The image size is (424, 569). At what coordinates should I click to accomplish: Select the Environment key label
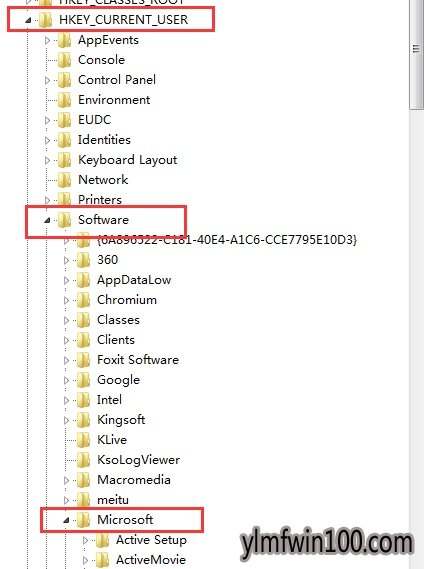[114, 100]
